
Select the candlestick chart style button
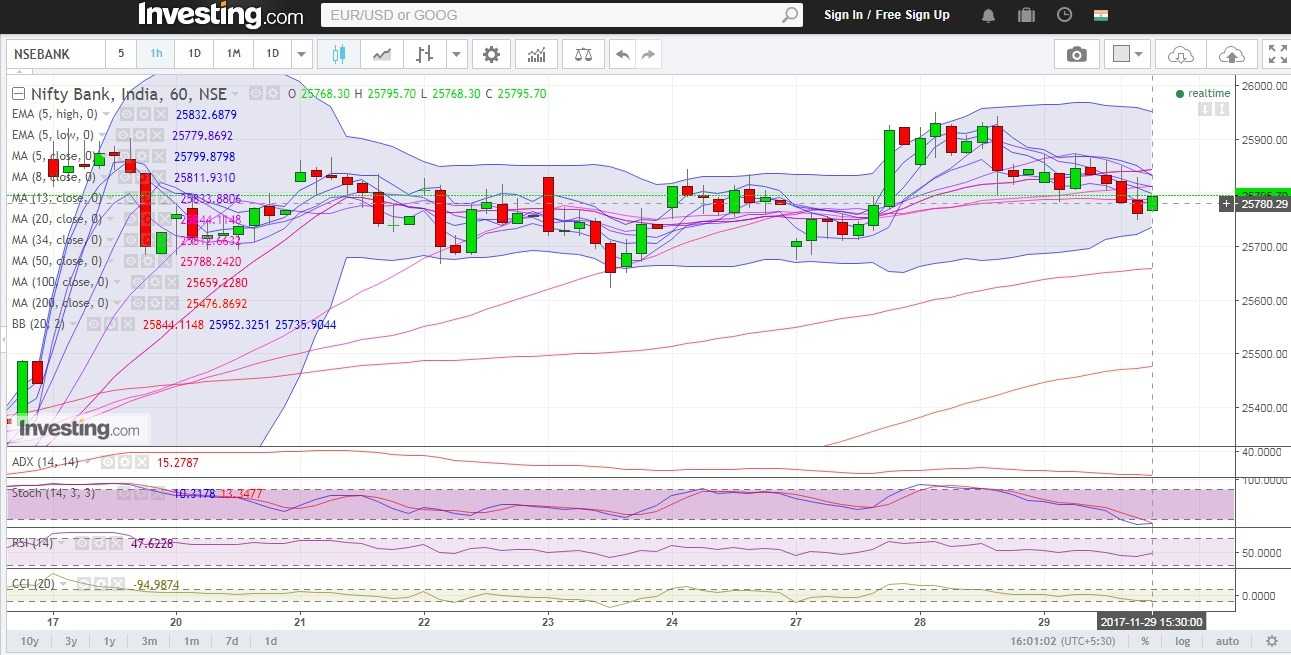(x=338, y=54)
